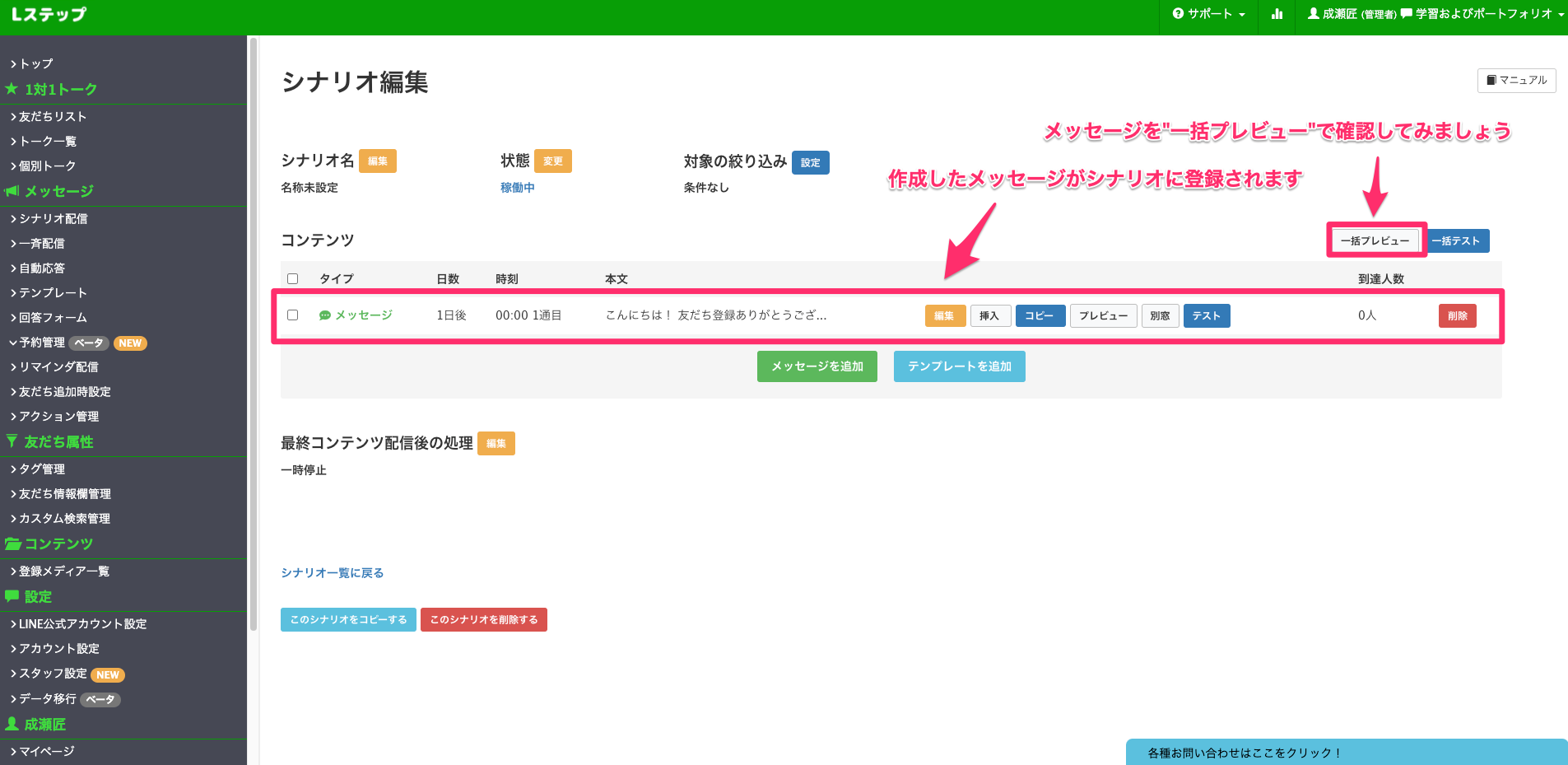Click the green message bubble icon in the content row
The height and width of the screenshot is (765, 1568).
click(324, 315)
